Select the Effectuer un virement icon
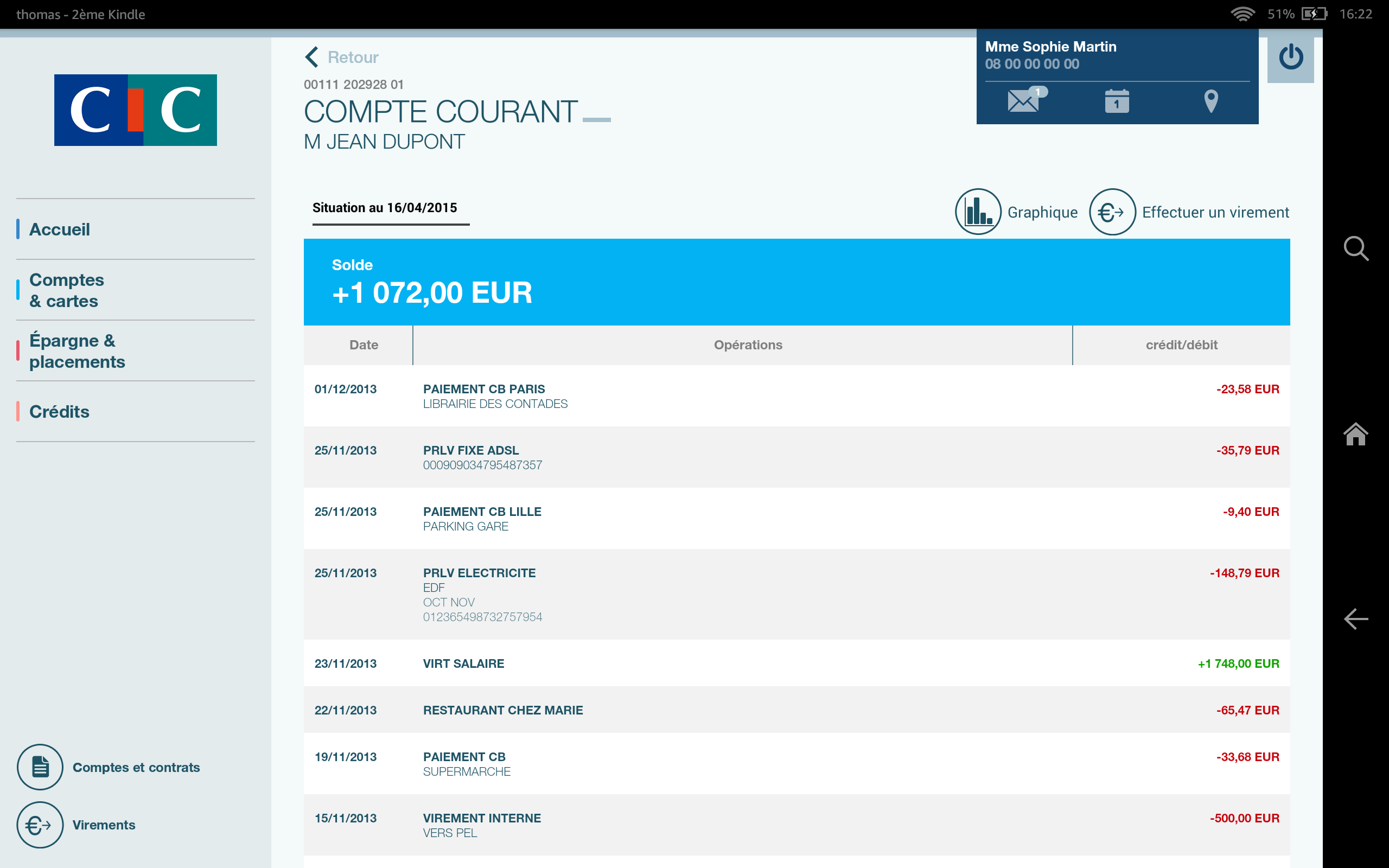This screenshot has height=868, width=1389. tap(1112, 212)
